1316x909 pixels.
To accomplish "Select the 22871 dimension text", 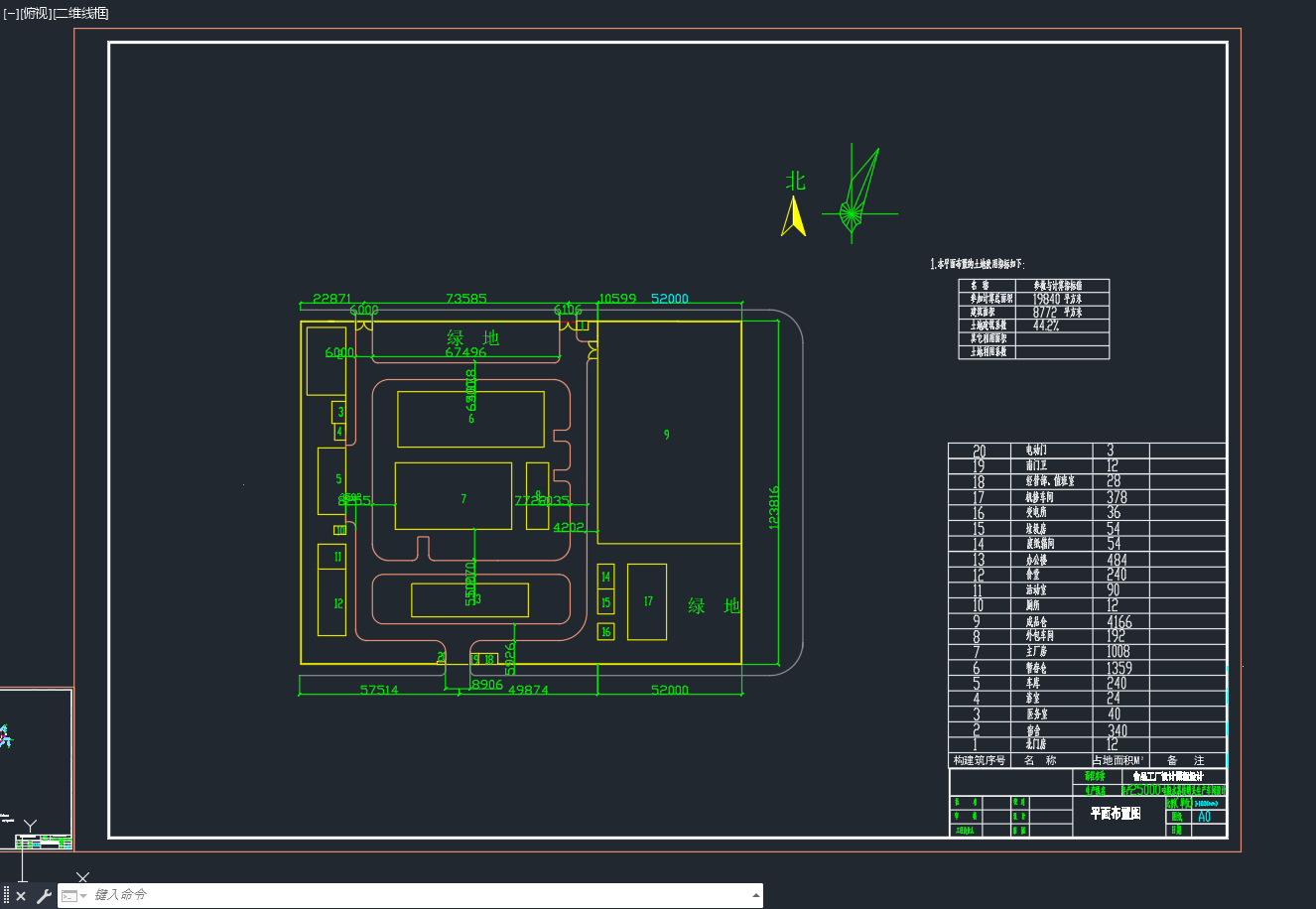I will 332,298.
